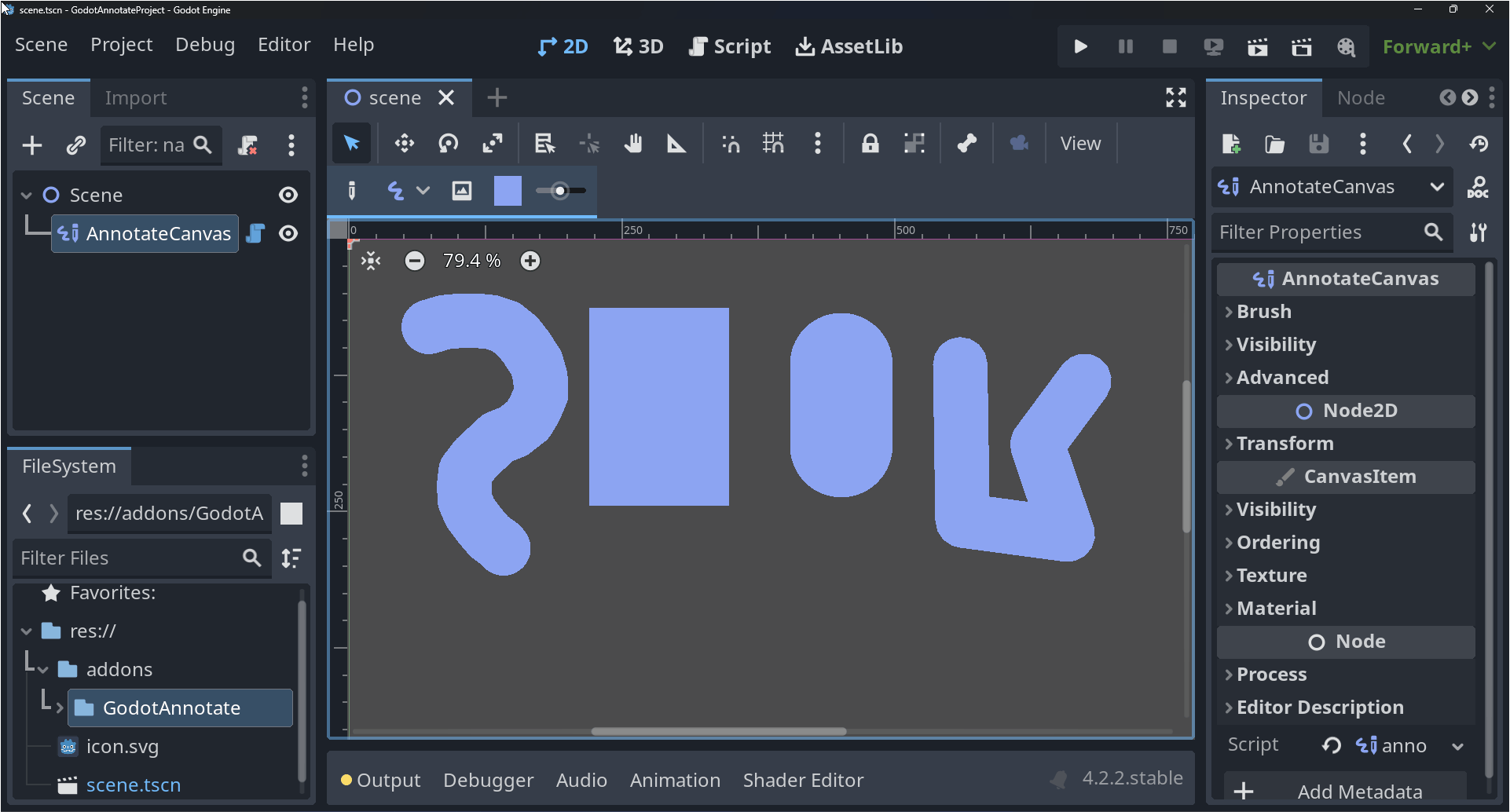Open skeleton bone options icon
The width and height of the screenshot is (1510, 812).
point(966,144)
